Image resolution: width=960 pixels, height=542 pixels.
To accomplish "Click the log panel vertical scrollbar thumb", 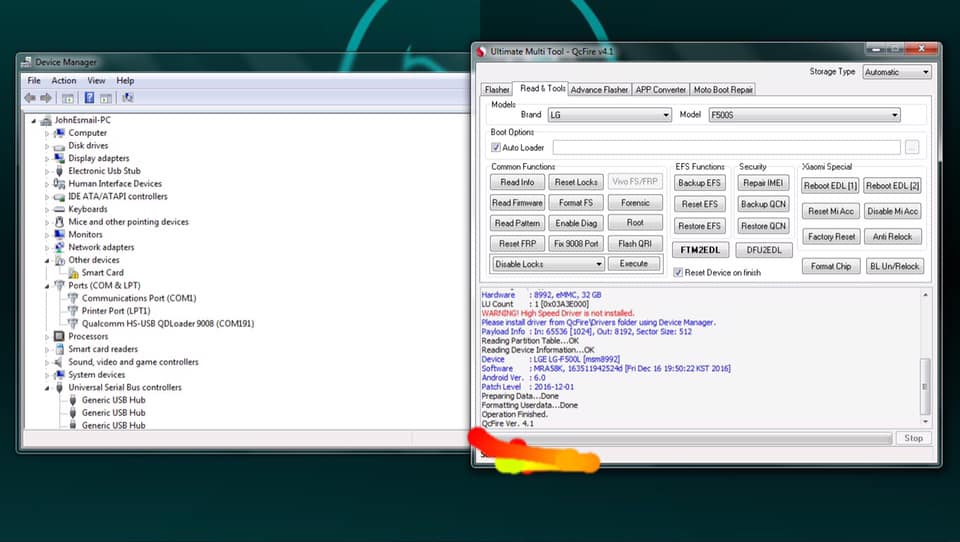I will pos(925,386).
